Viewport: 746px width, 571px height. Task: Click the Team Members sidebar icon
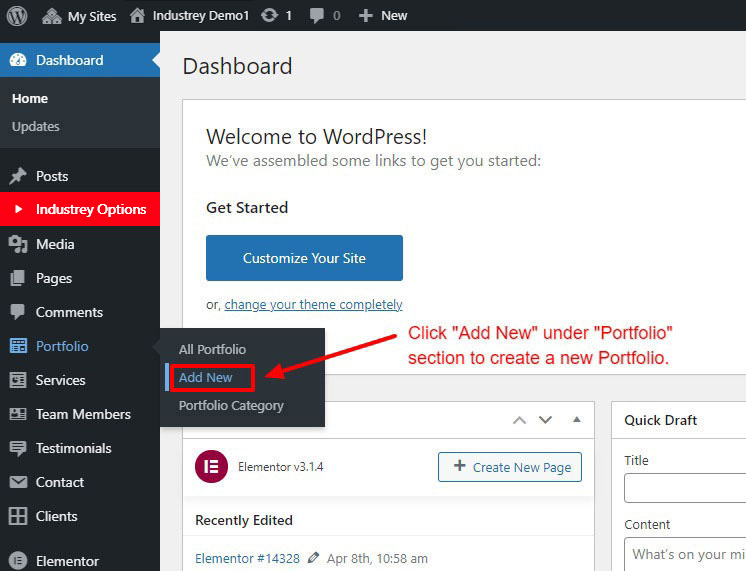coord(18,414)
